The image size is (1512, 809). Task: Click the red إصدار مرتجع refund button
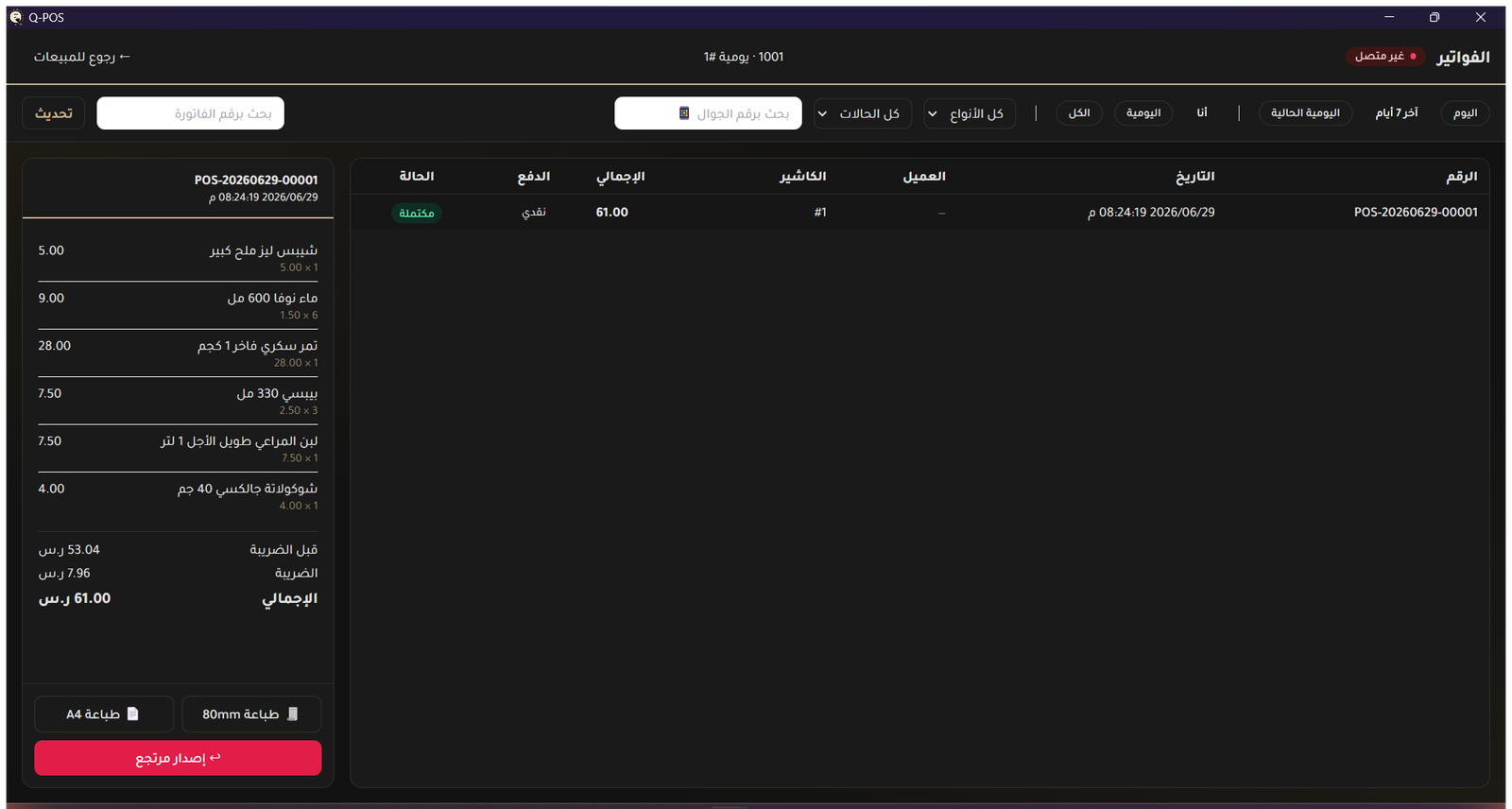pyautogui.click(x=178, y=758)
